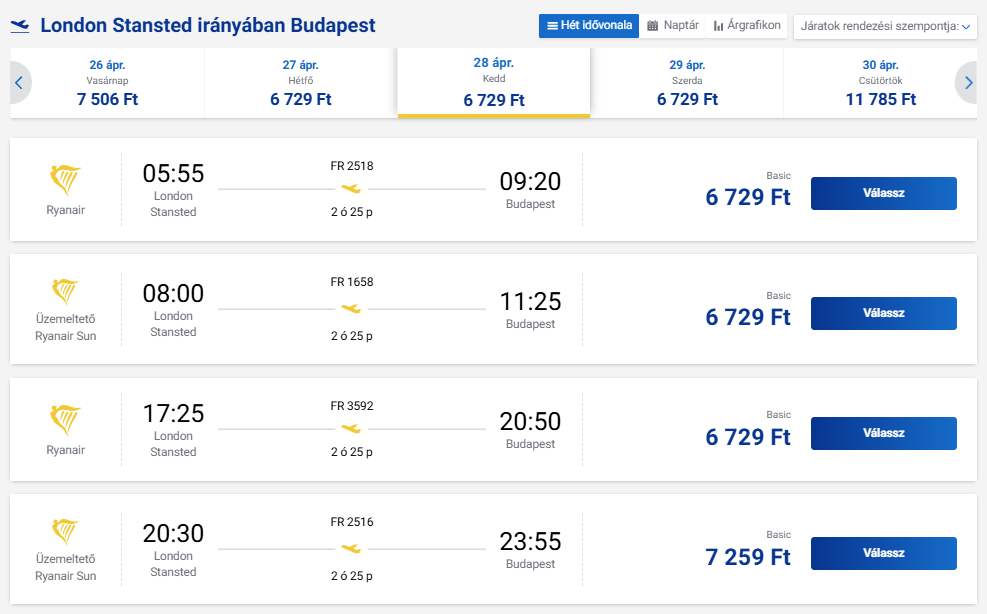Select the 27 ápr. Hétfő date tab

(x=300, y=83)
